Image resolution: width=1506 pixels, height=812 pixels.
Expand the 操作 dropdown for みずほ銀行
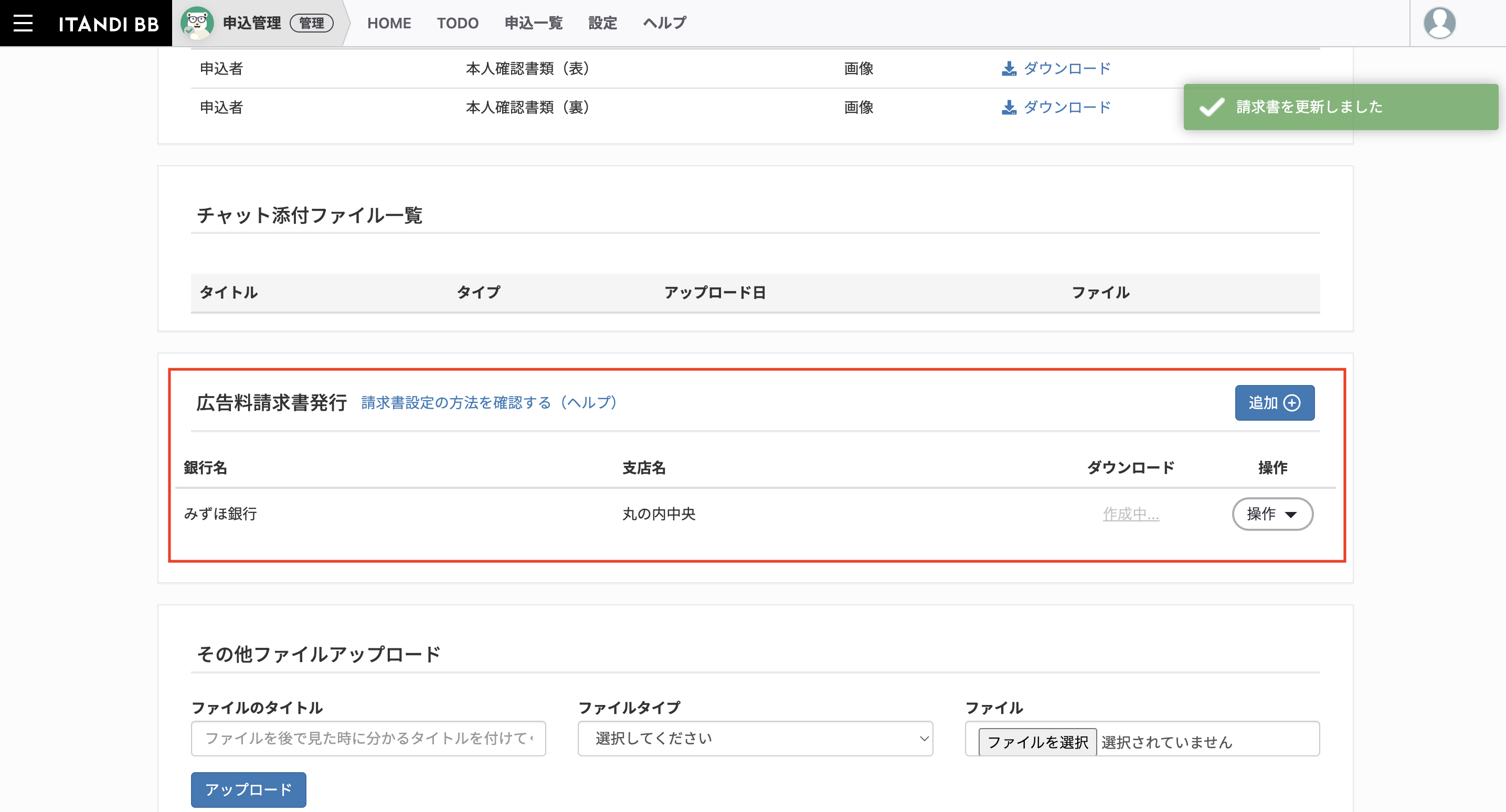click(x=1272, y=514)
